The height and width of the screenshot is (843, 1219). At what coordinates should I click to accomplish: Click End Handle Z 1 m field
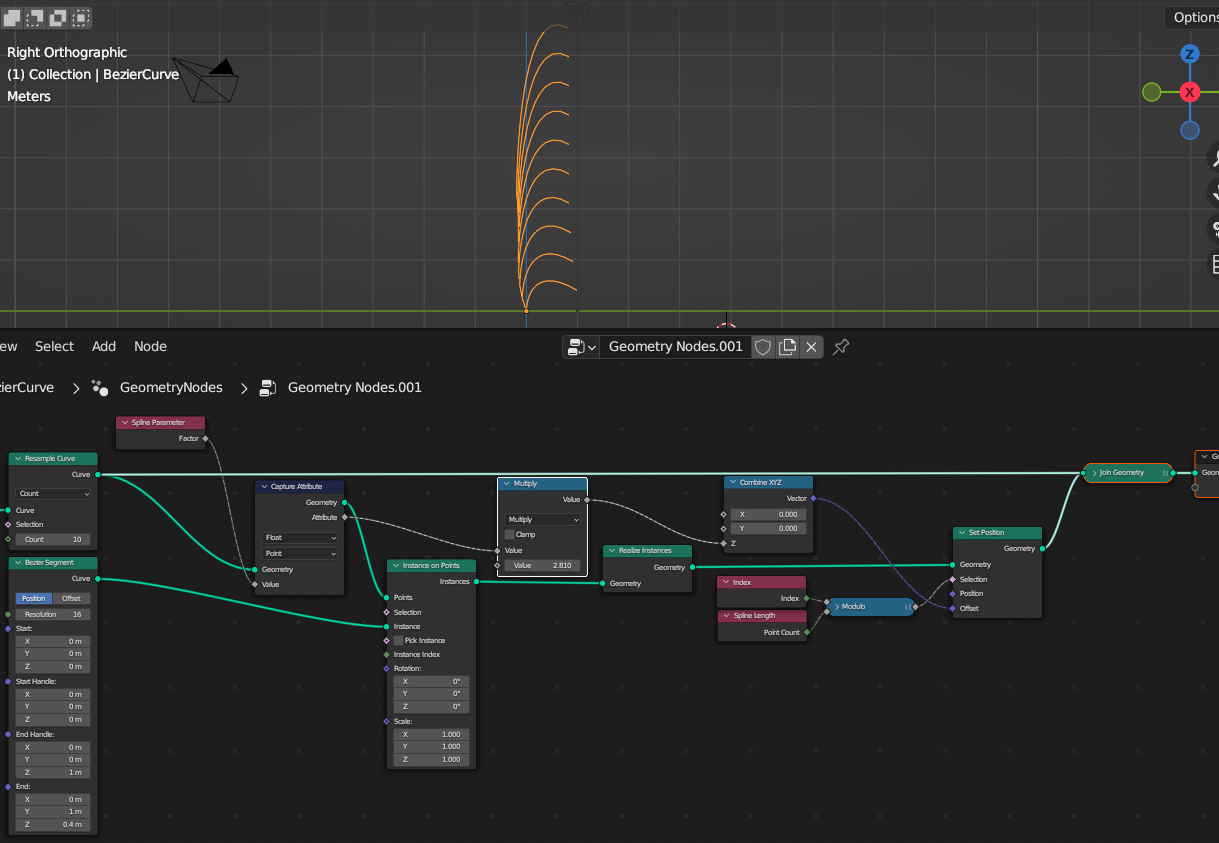point(53,773)
